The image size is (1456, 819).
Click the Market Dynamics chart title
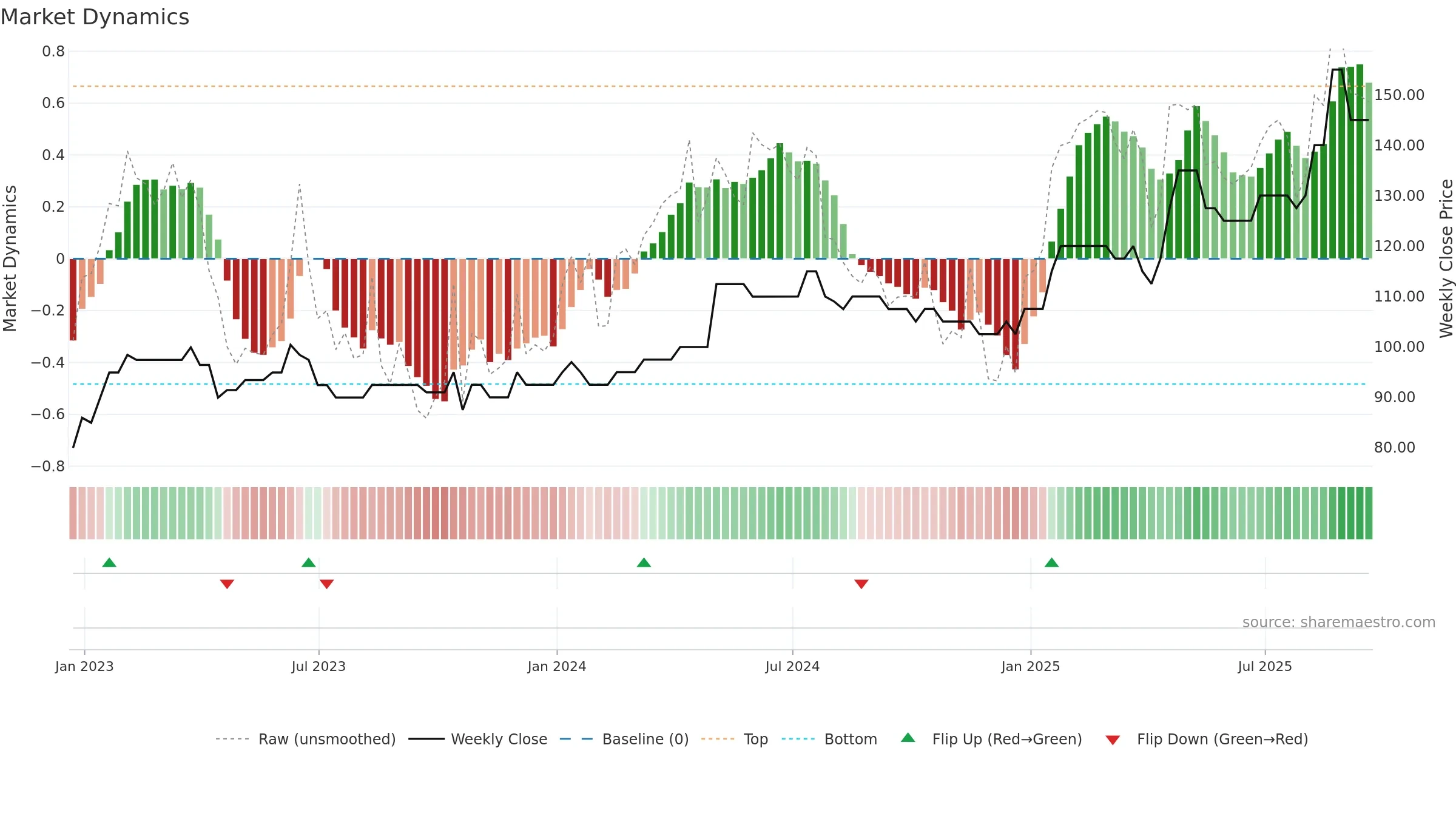coord(95,17)
